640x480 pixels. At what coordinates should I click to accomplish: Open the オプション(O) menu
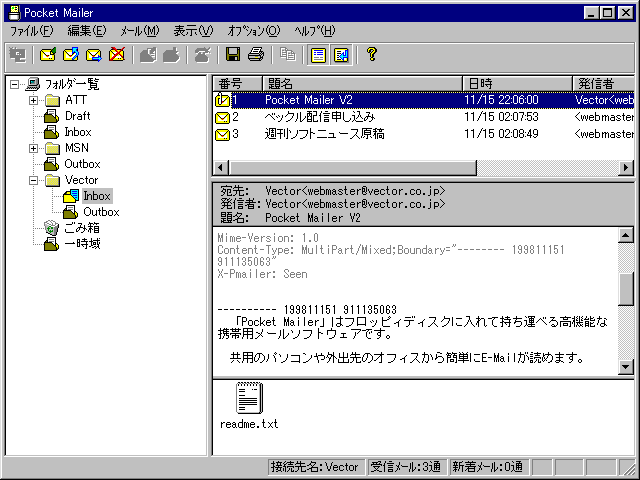253,31
